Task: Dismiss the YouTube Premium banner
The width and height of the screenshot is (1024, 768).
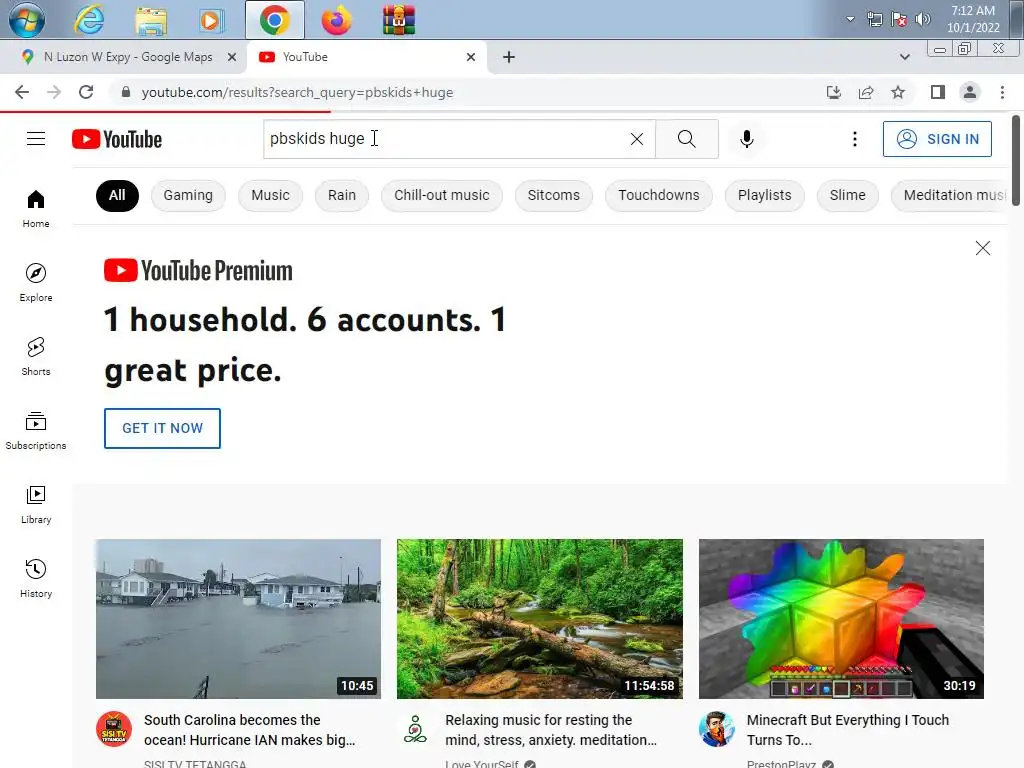Action: tap(982, 248)
